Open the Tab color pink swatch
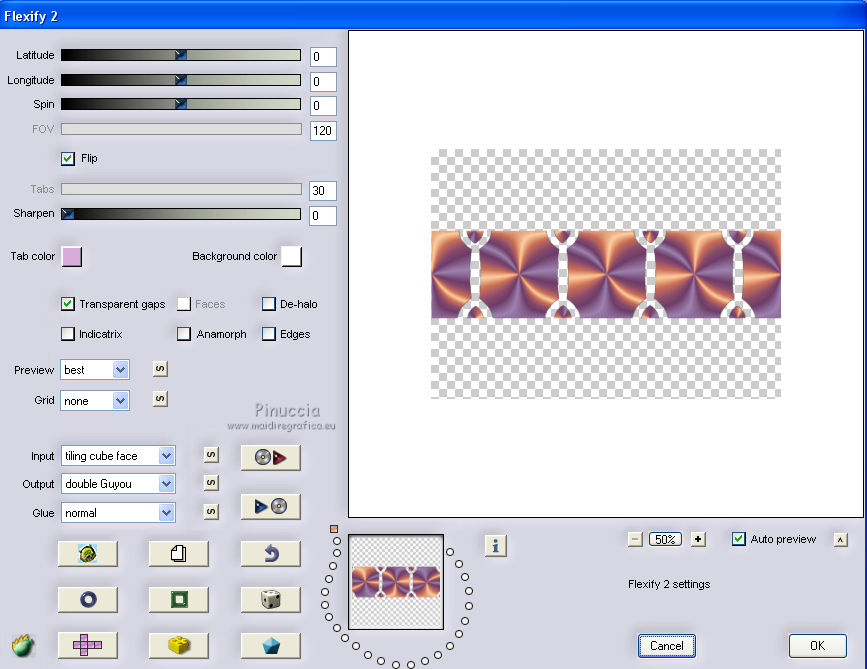This screenshot has width=867, height=669. (72, 257)
